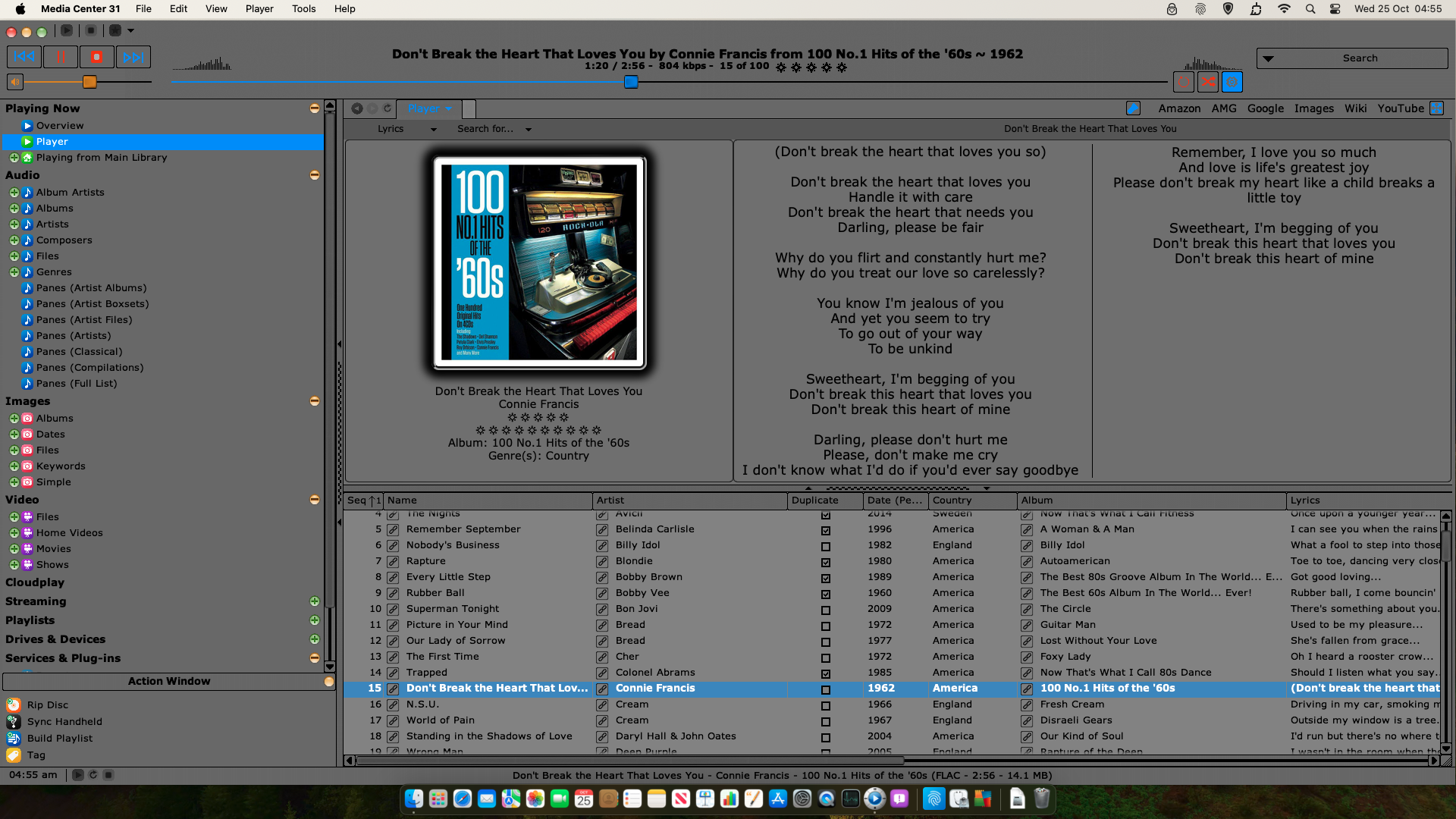Toggle Duplicate checkbox for Every Little Step
1456x819 pixels.
pos(826,579)
